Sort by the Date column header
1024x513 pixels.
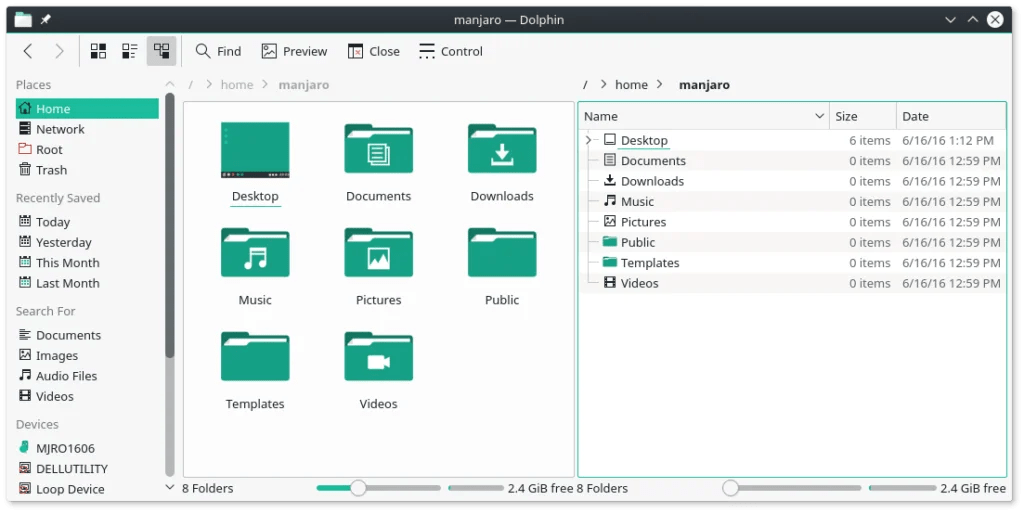point(951,116)
